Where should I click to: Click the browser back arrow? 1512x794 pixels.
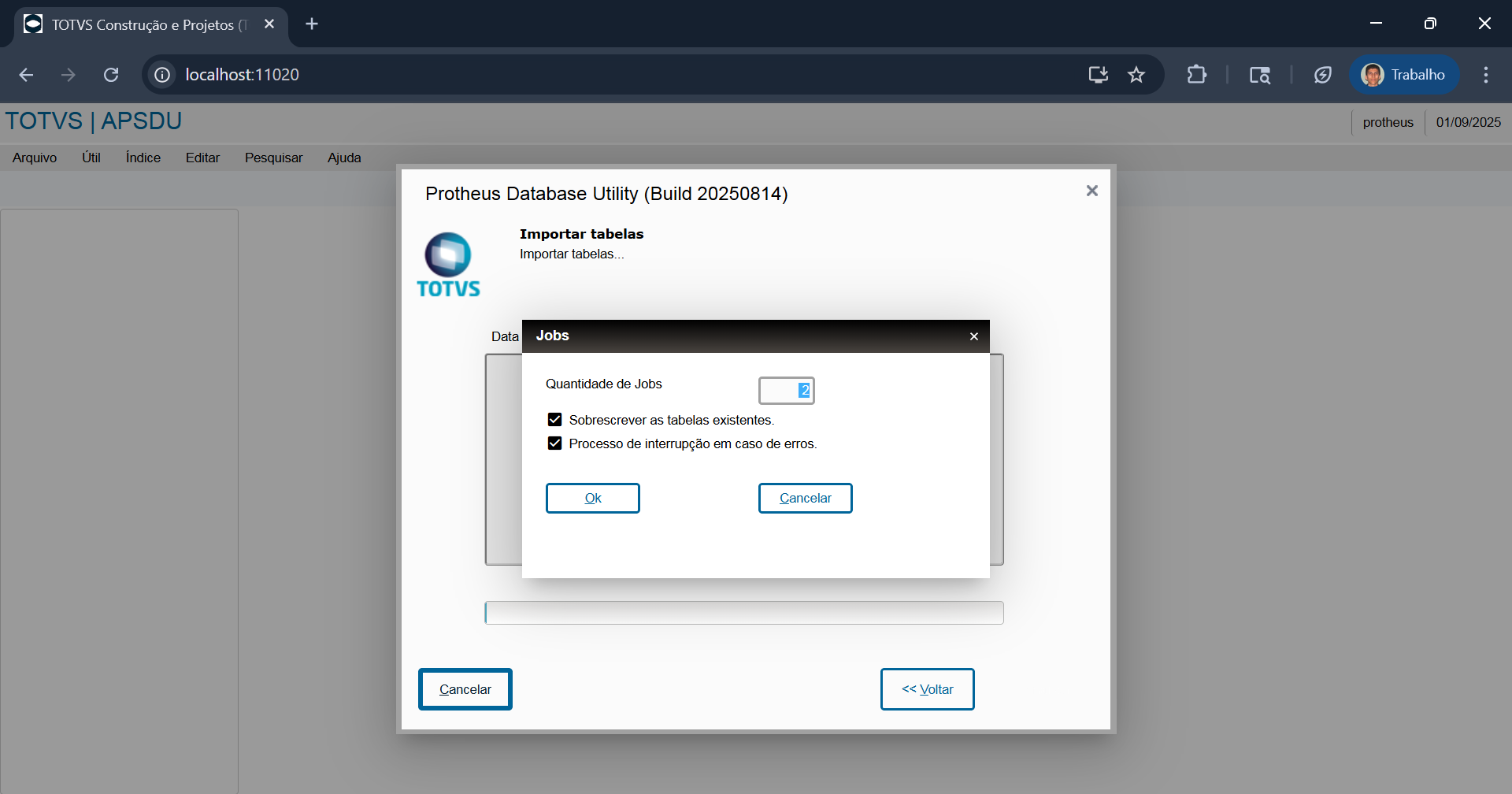click(x=26, y=75)
